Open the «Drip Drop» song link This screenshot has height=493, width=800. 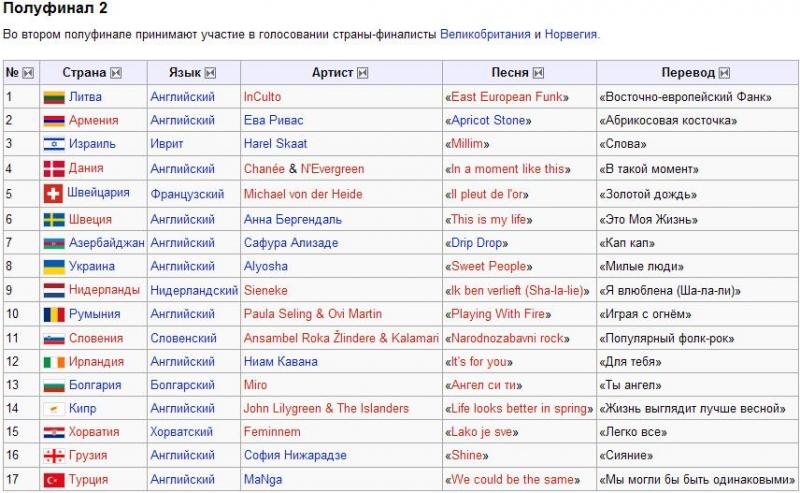tap(477, 242)
